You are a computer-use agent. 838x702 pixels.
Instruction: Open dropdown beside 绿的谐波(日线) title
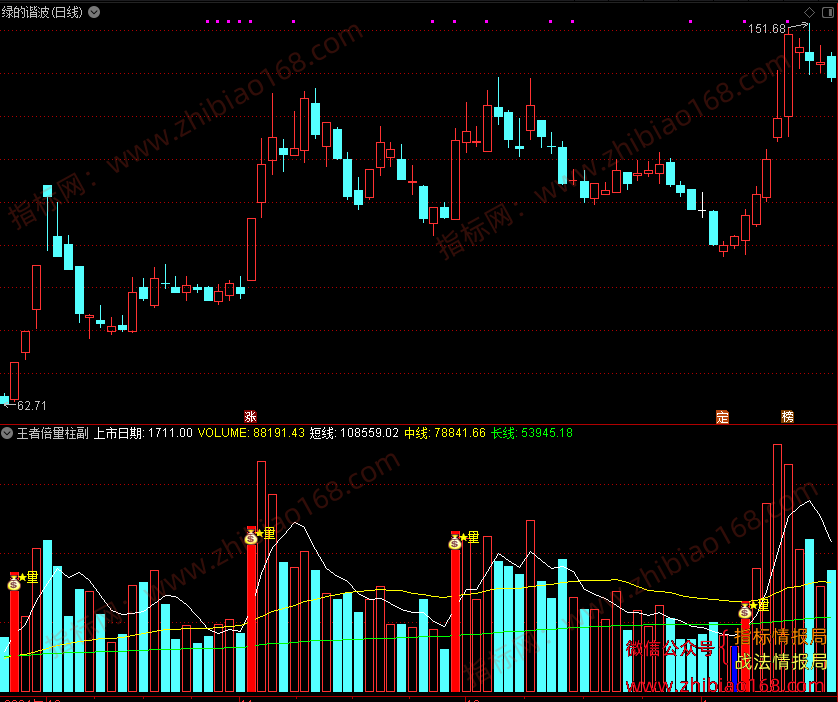pyautogui.click(x=94, y=12)
